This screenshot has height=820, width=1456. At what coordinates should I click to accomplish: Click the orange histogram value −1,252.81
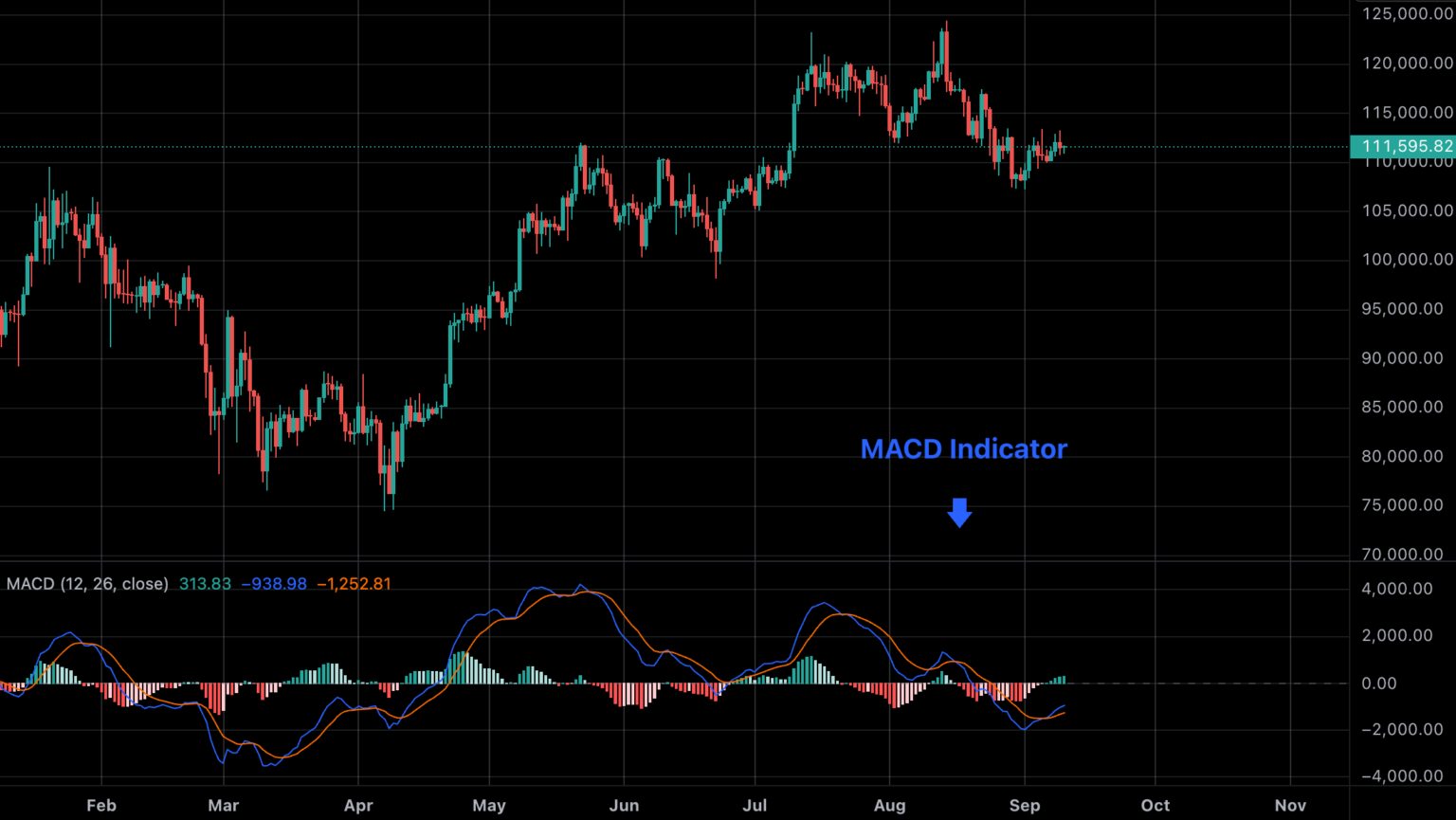tap(353, 584)
